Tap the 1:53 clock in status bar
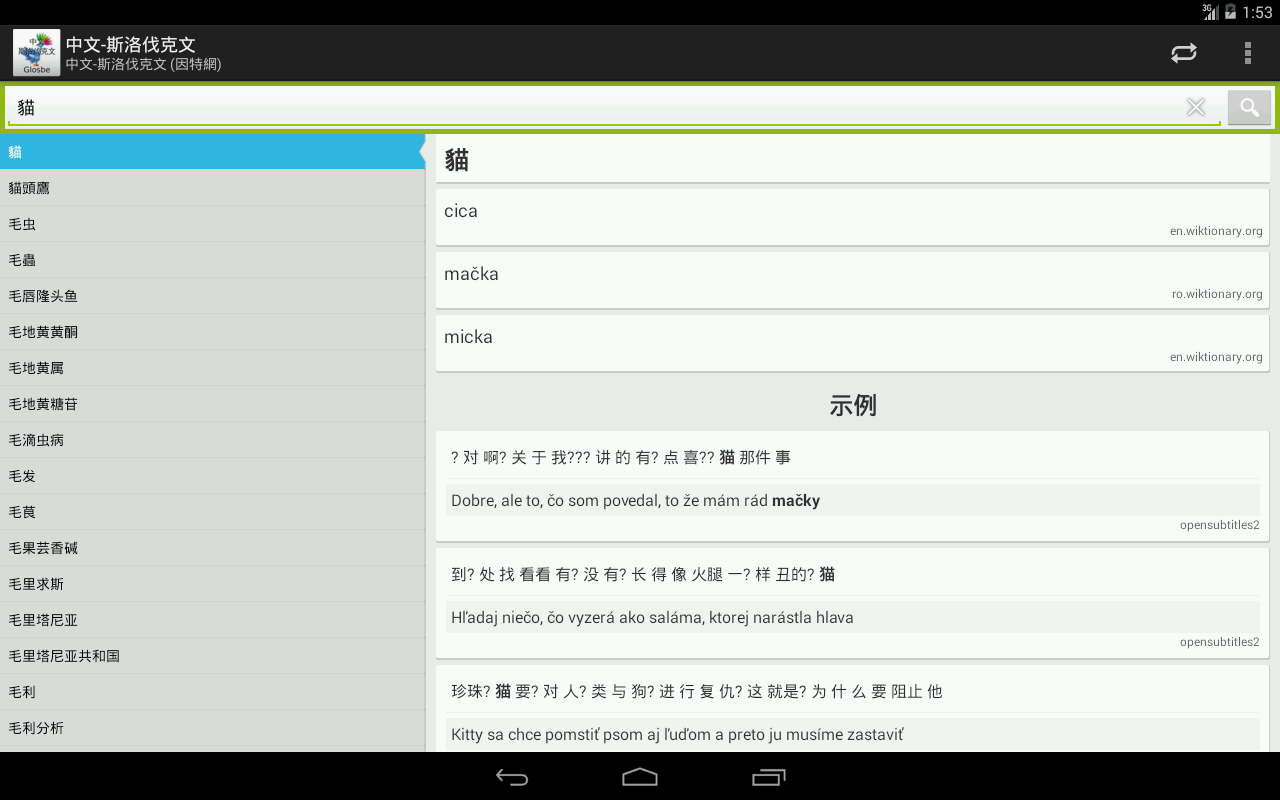 1257,12
